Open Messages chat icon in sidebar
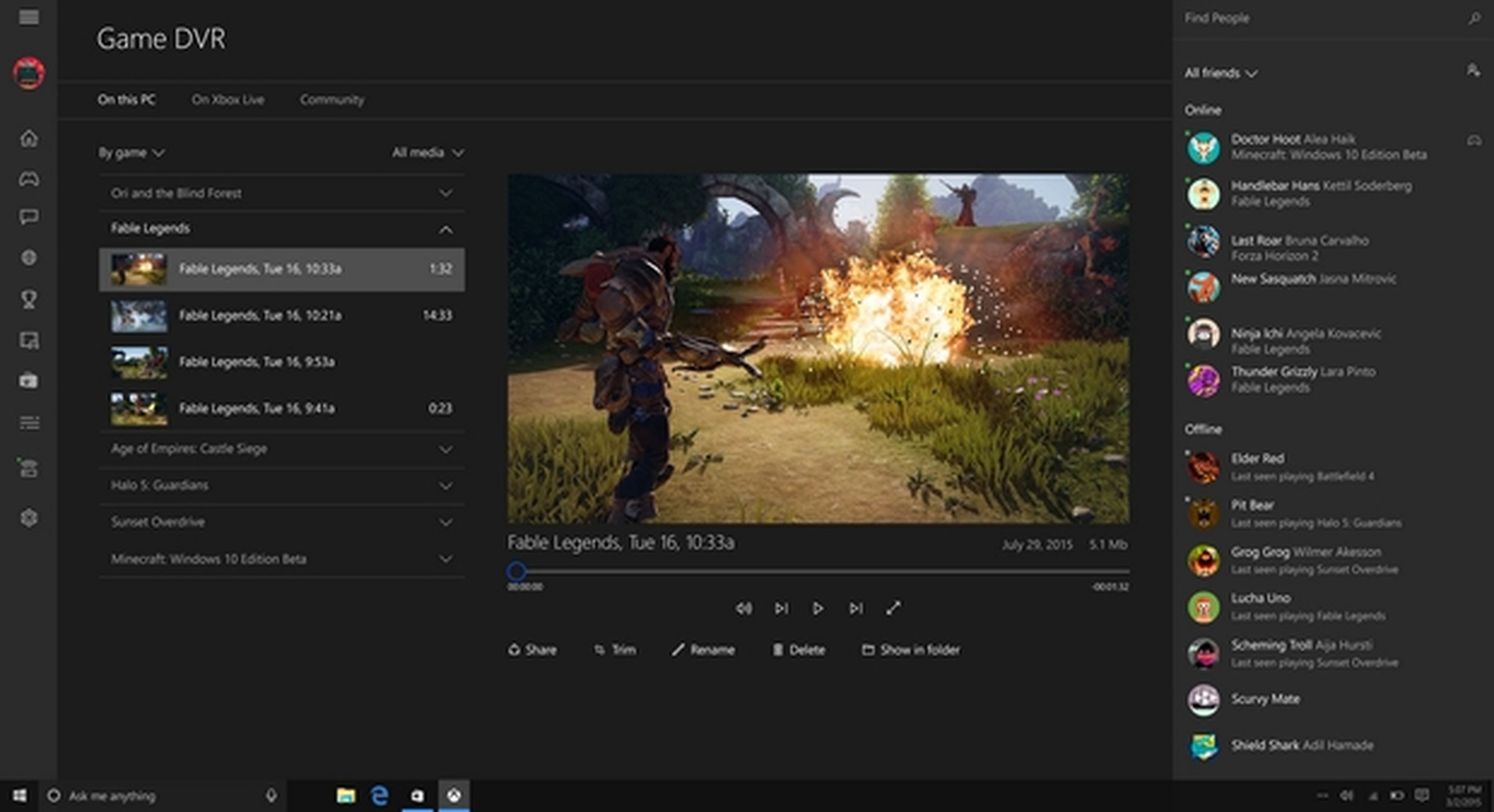Screen dimensions: 1494x812 click(x=29, y=217)
